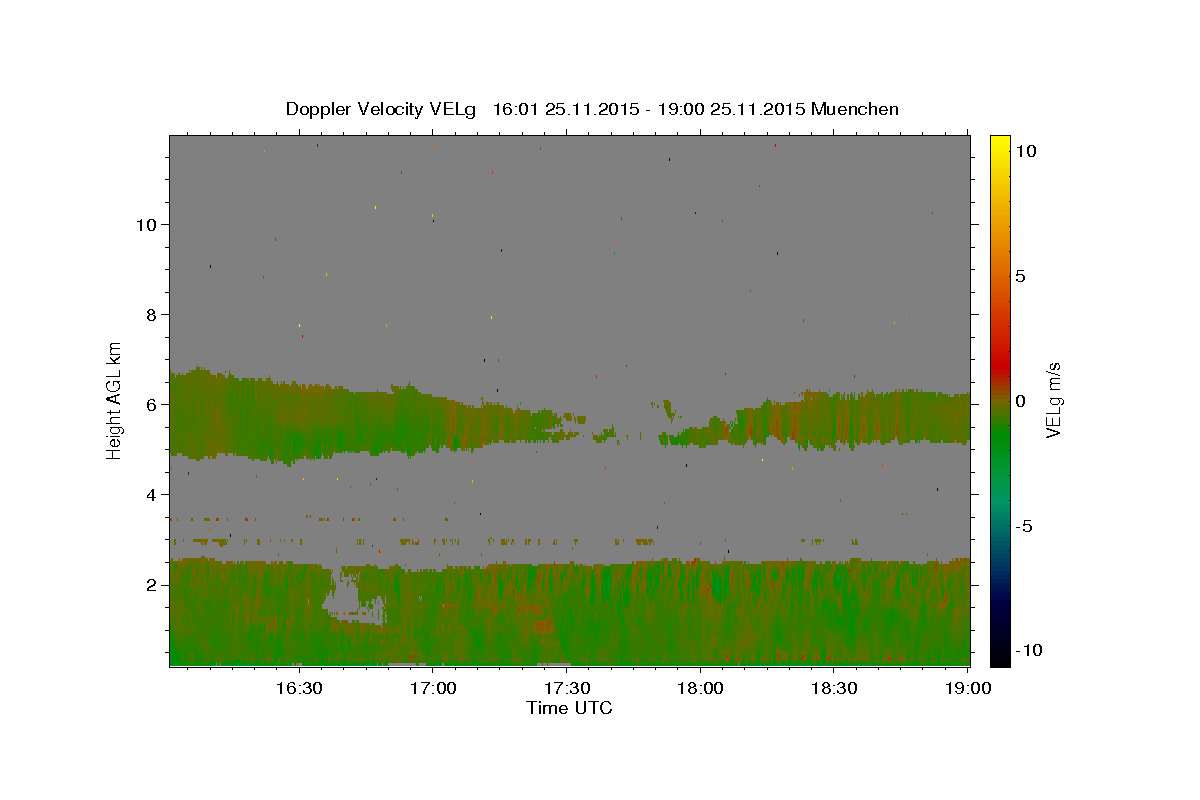Click the y-axis tick label 2
Screen dimensions: 1200x800
pyautogui.click(x=151, y=585)
